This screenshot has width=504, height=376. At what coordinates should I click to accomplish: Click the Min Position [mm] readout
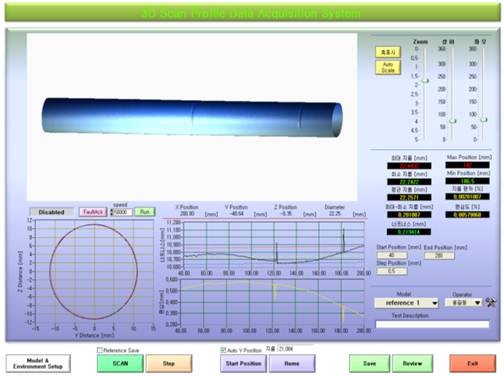[x=468, y=181]
